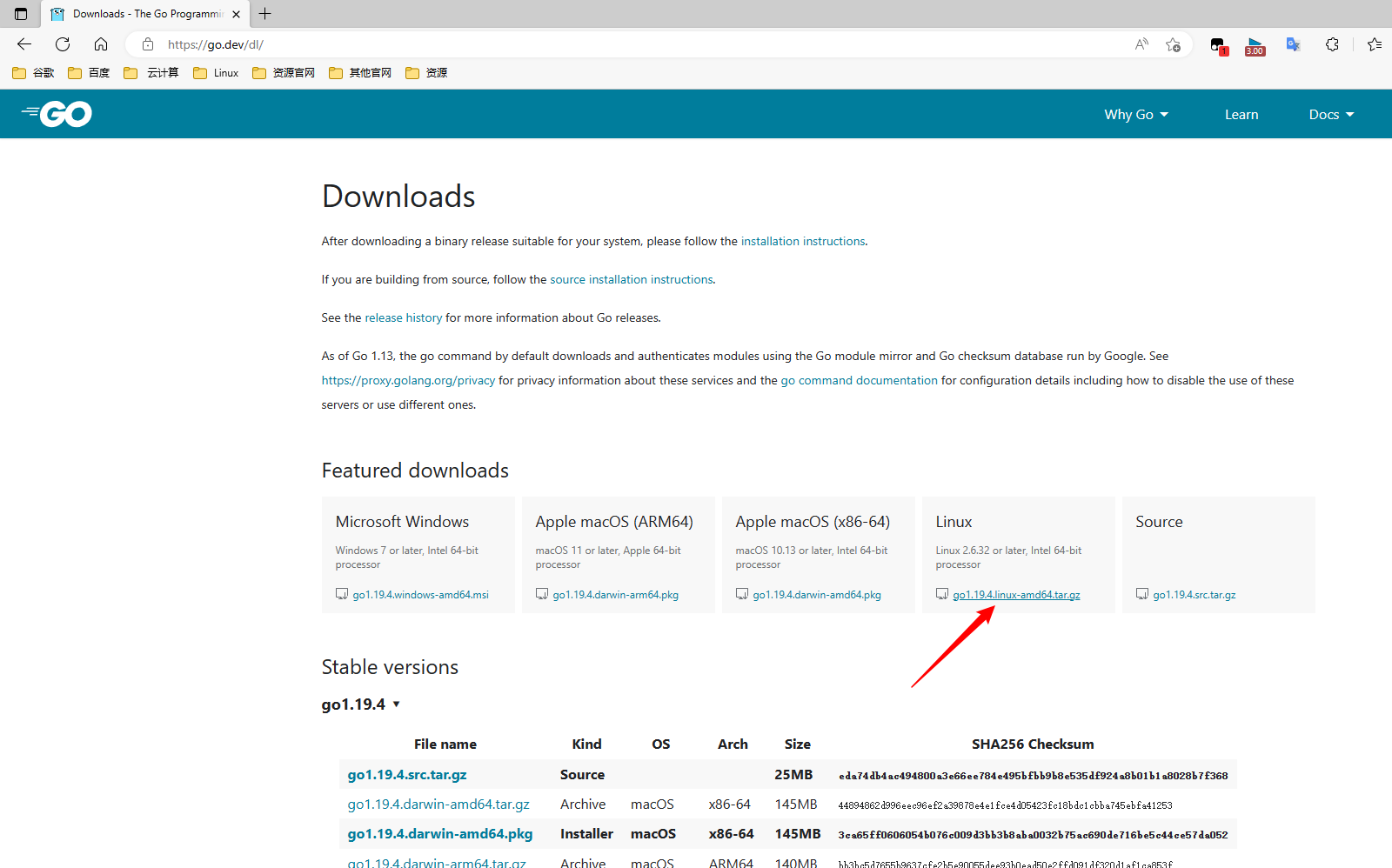Screen dimensions: 1392x868
Task: Open the Learn menu item
Action: [1241, 115]
